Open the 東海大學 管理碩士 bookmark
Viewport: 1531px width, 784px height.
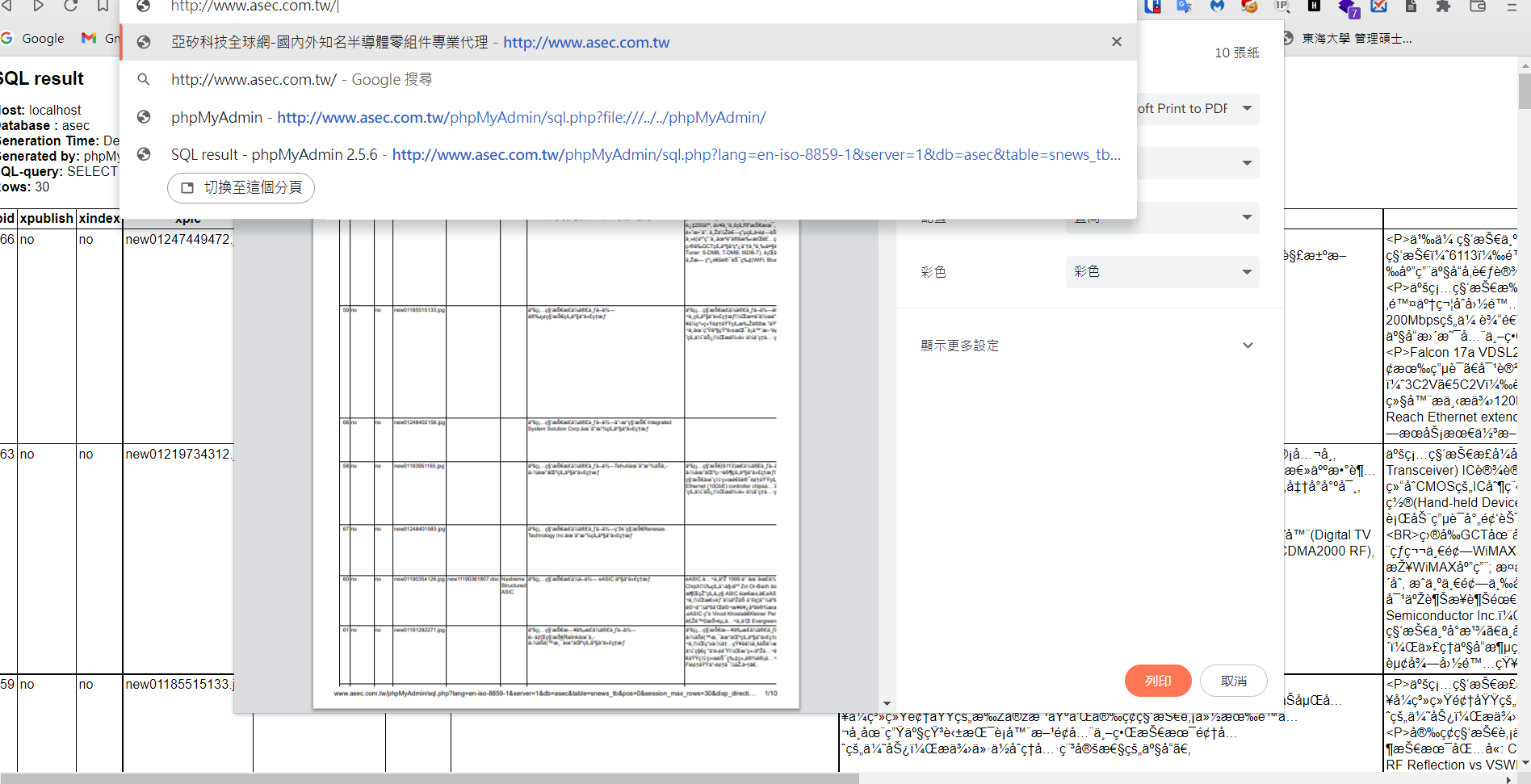tap(1347, 38)
